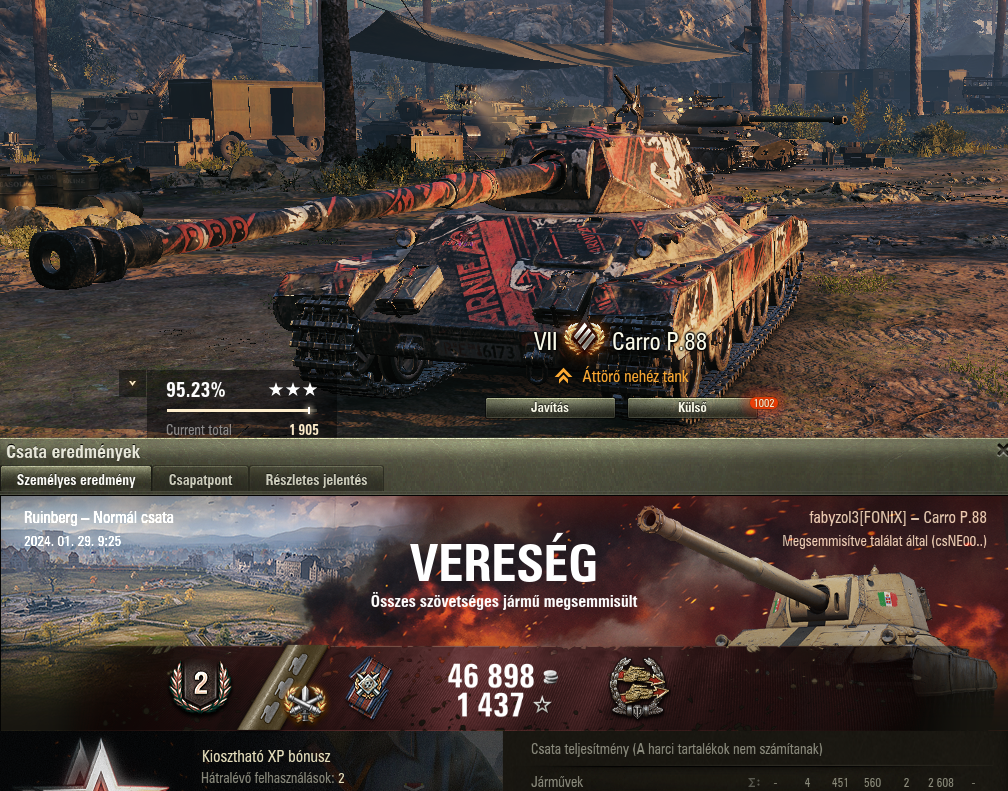Click the red 1002 notification badge
Viewport: 1008px width, 791px height.
(764, 403)
